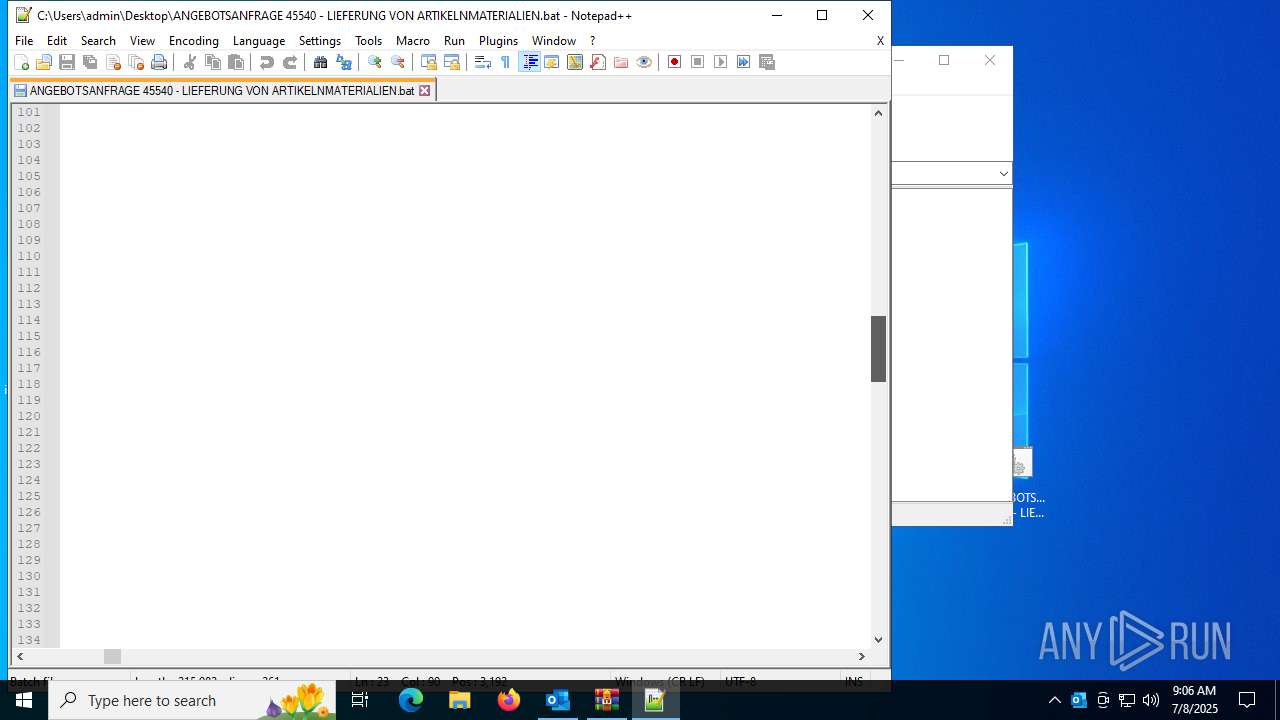Screen dimensions: 1280x720
Task: Toggle the monitoring eye icon
Action: coord(644,62)
